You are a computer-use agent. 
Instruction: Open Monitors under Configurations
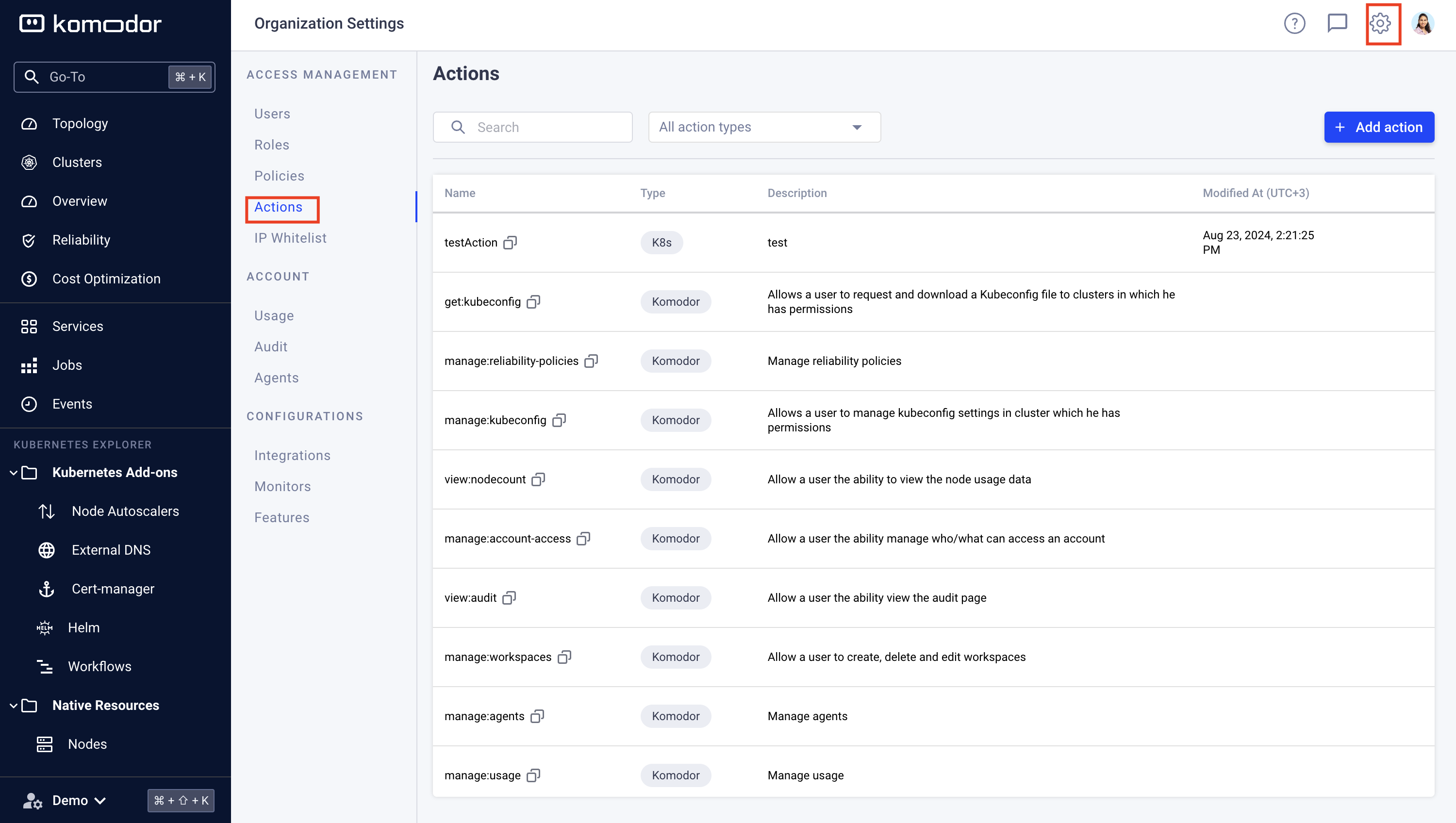pos(282,487)
